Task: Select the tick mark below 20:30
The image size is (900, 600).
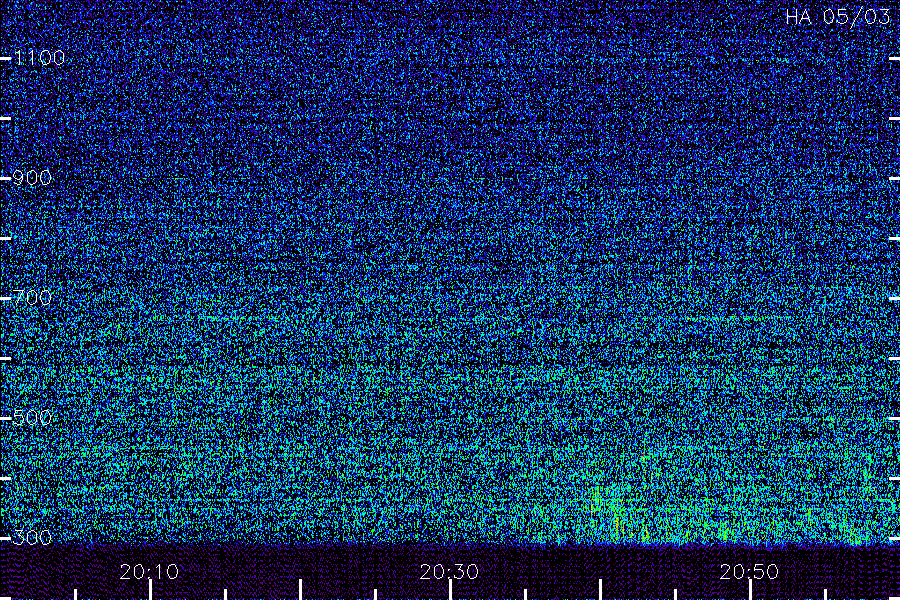Action: click(451, 590)
